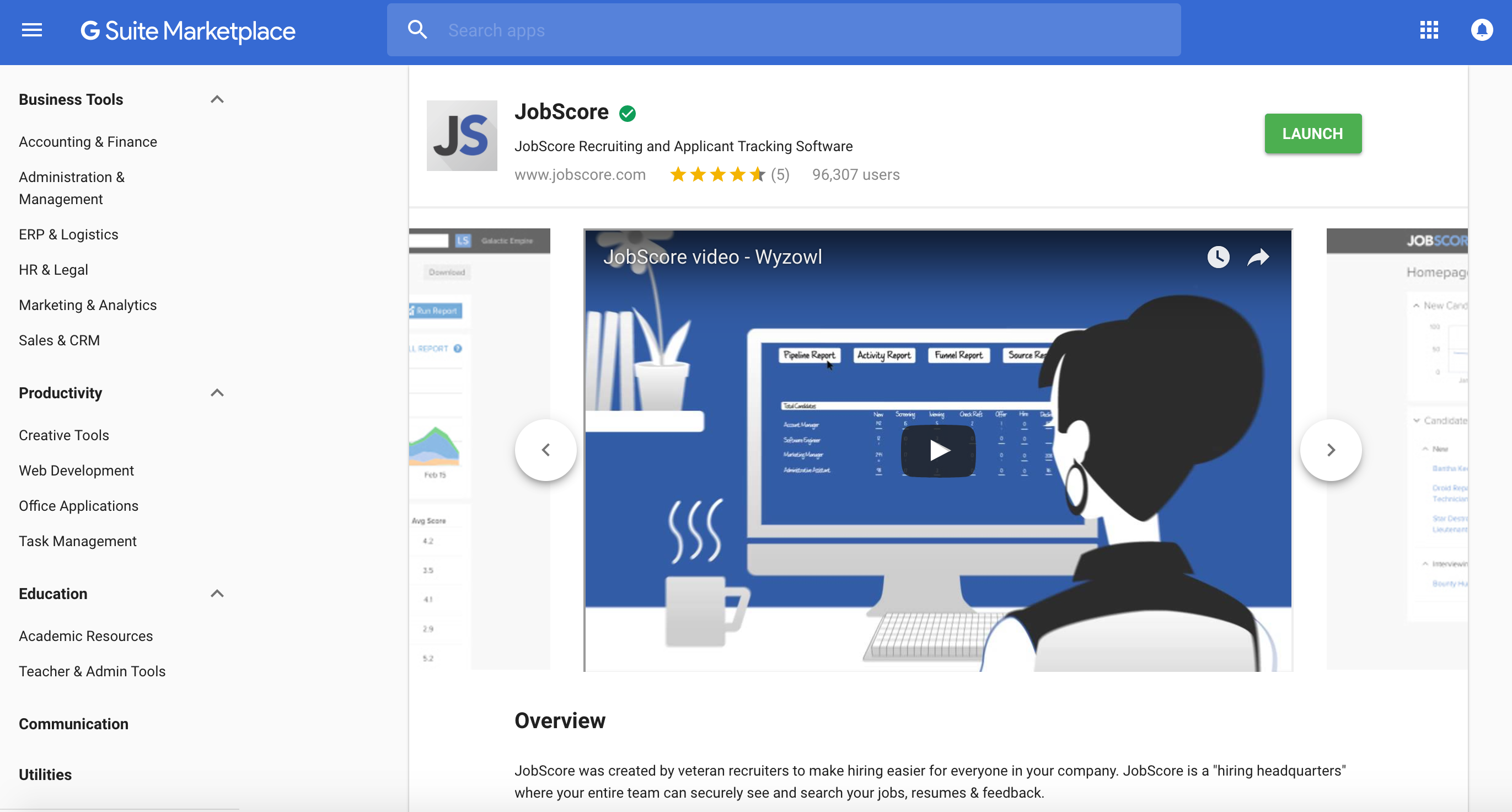The image size is (1512, 812).
Task: Select Administration & Management category
Action: tap(72, 188)
